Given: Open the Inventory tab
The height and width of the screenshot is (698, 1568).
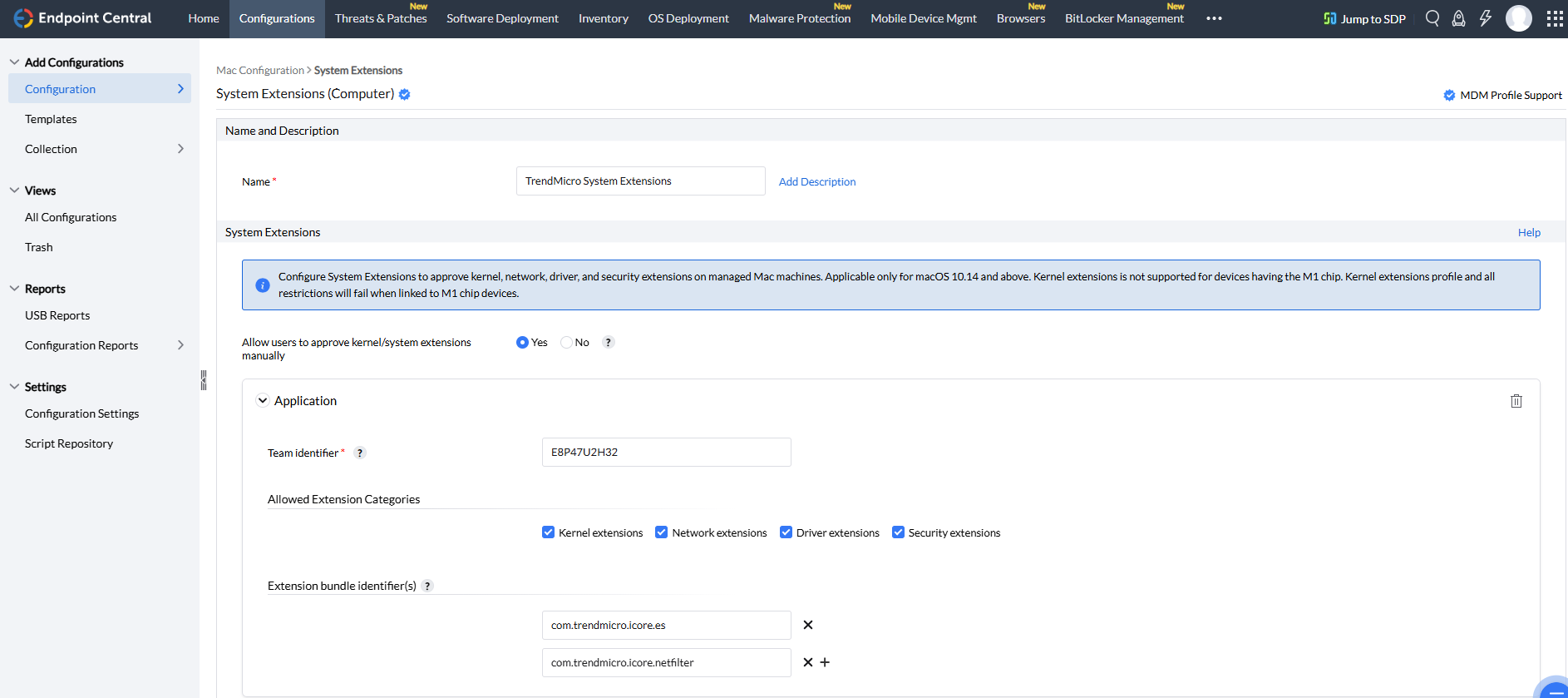Looking at the screenshot, I should (x=604, y=18).
